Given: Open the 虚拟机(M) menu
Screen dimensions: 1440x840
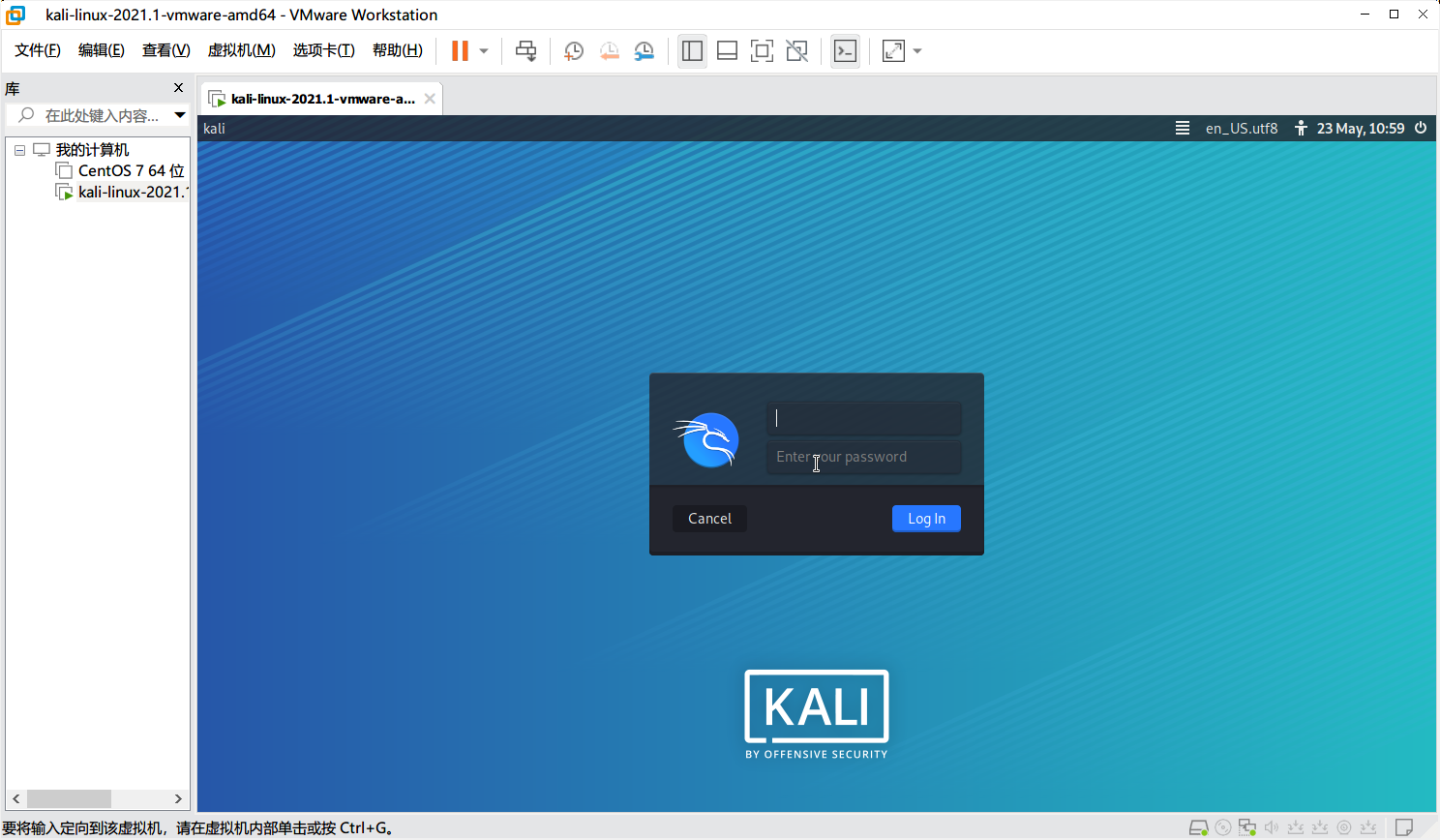Looking at the screenshot, I should [x=242, y=50].
